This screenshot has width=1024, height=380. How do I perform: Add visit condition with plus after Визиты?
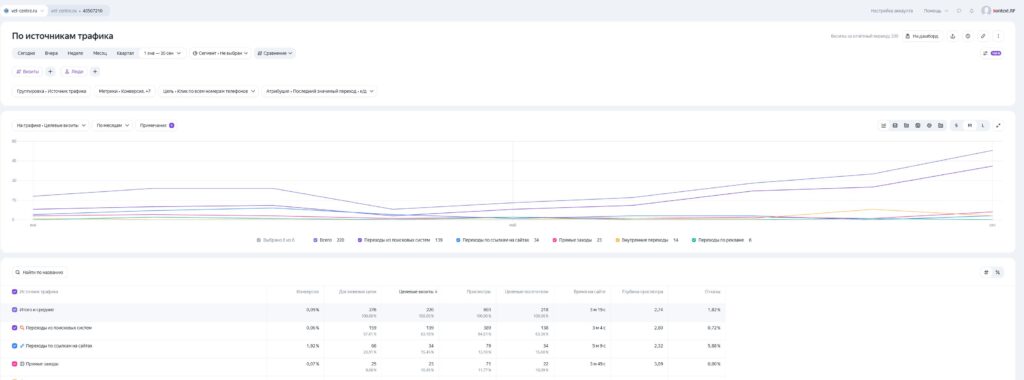(x=50, y=71)
